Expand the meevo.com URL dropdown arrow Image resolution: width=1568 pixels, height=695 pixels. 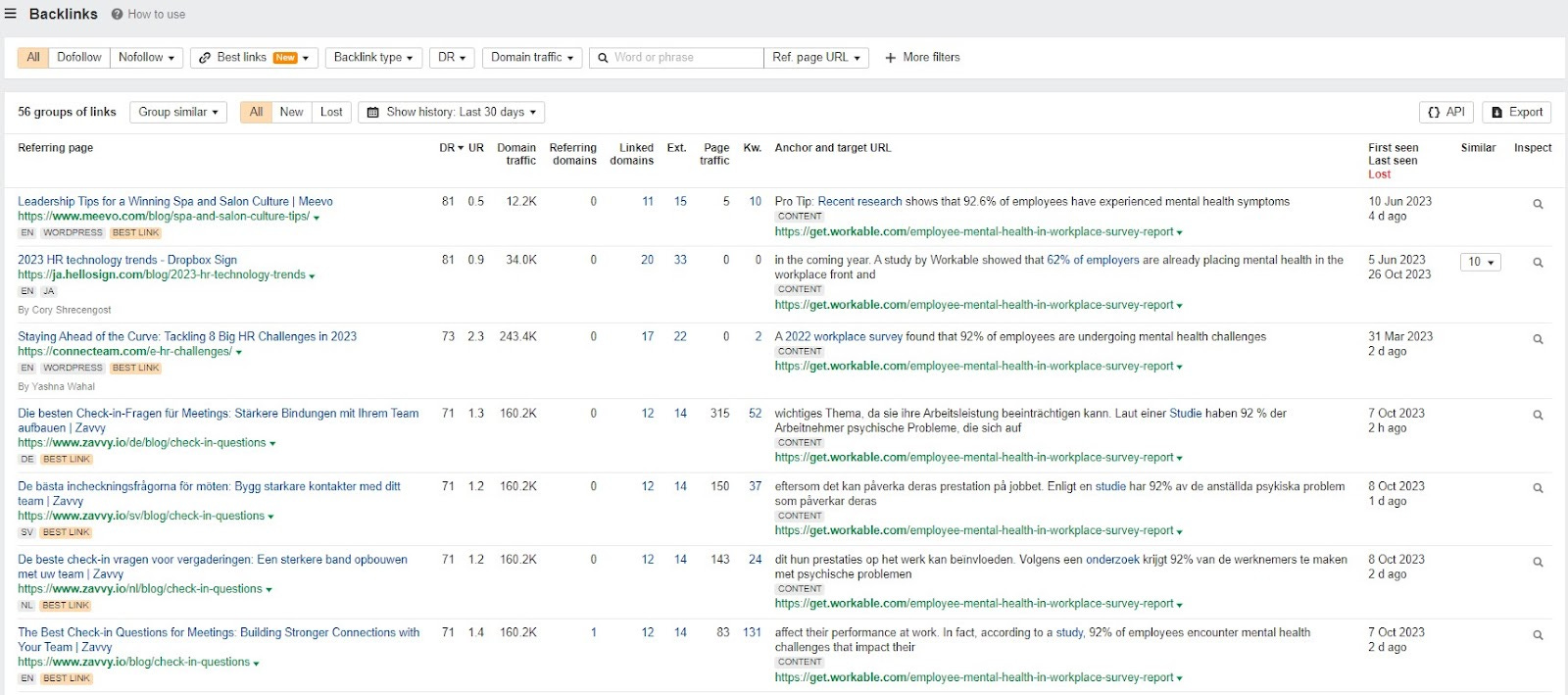(x=317, y=218)
